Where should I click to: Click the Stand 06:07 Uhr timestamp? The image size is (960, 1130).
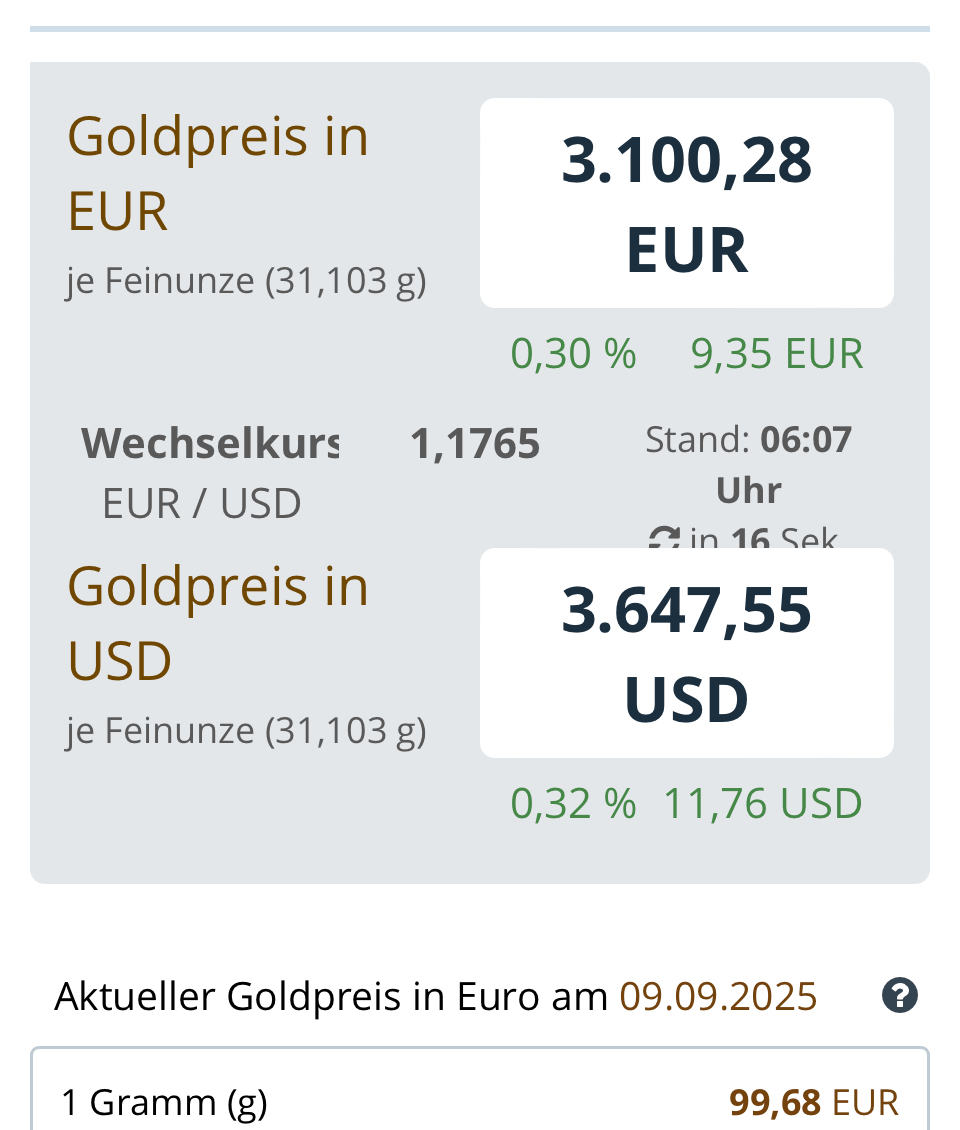748,464
